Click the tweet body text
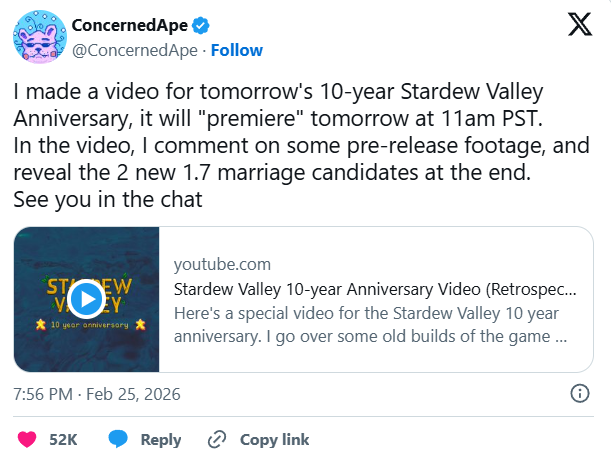This screenshot has height=461, width=611. [x=300, y=145]
